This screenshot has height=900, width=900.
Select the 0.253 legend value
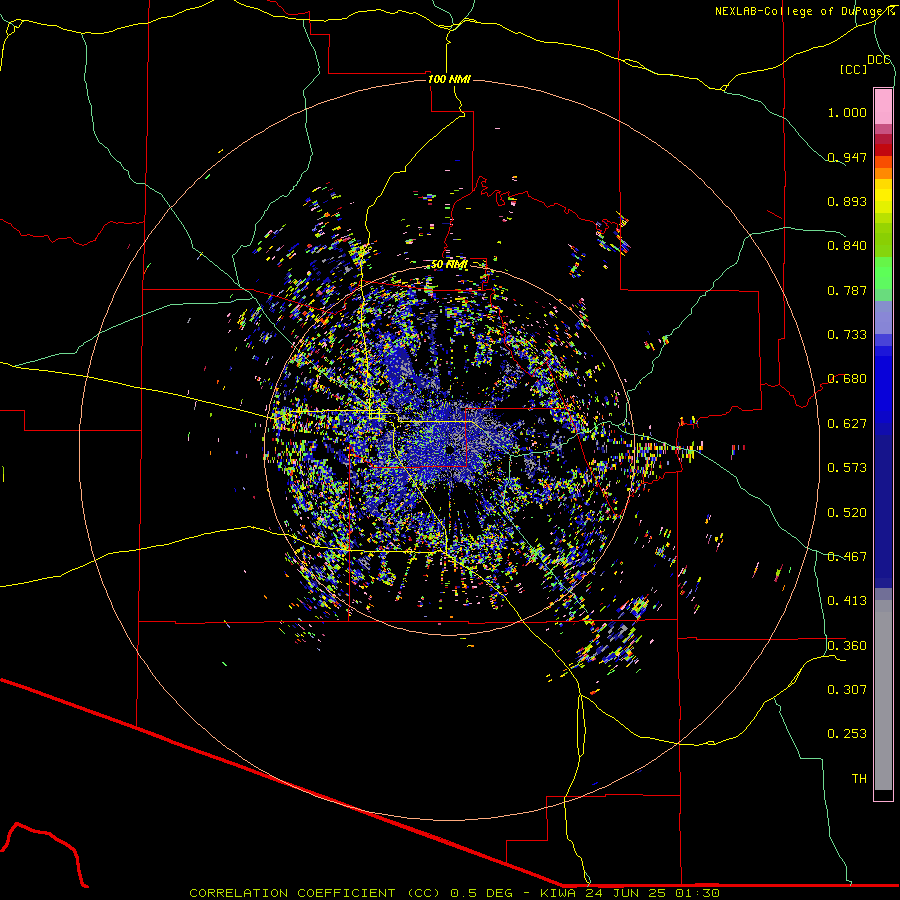click(847, 734)
